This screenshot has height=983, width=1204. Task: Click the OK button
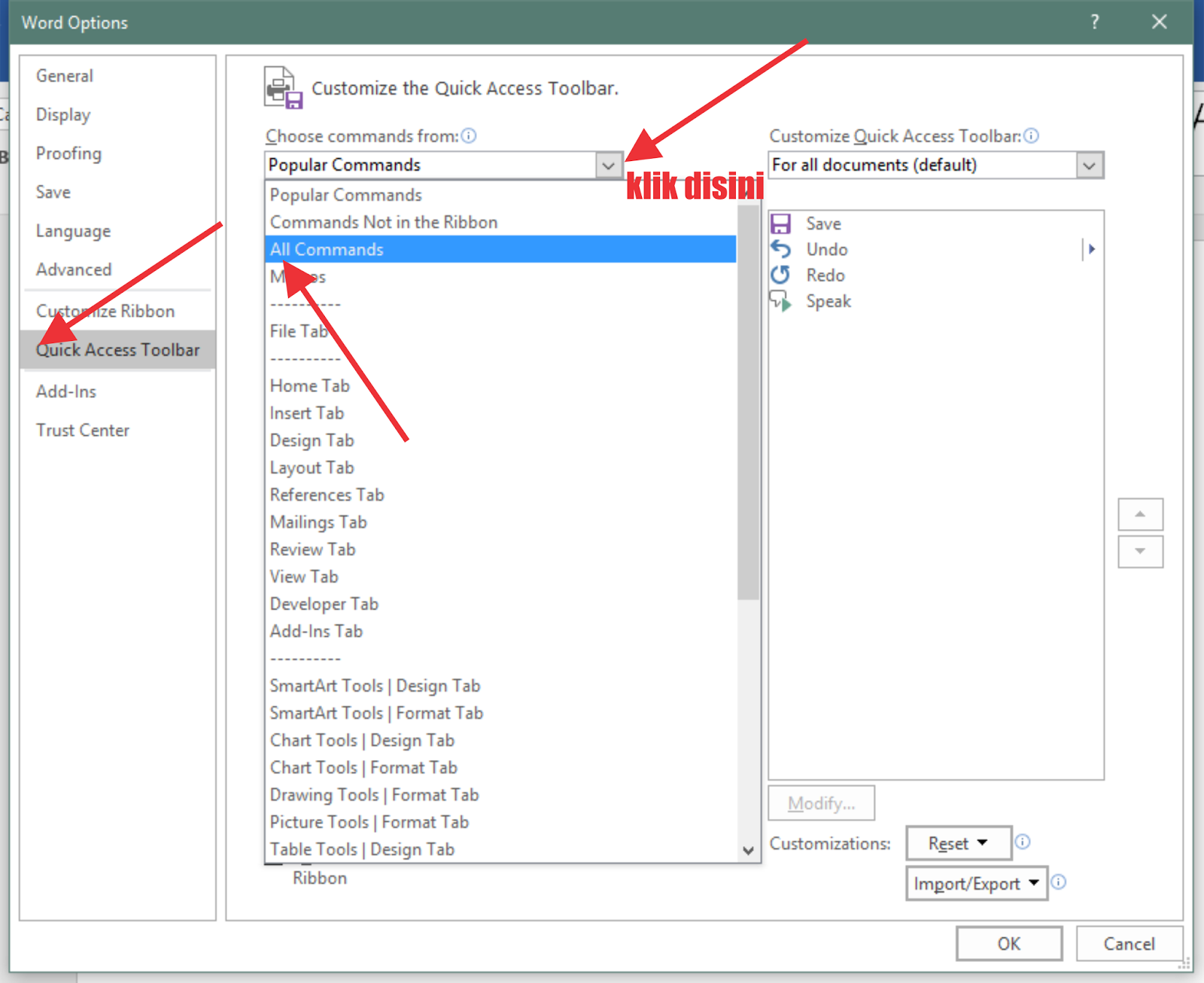[1009, 944]
